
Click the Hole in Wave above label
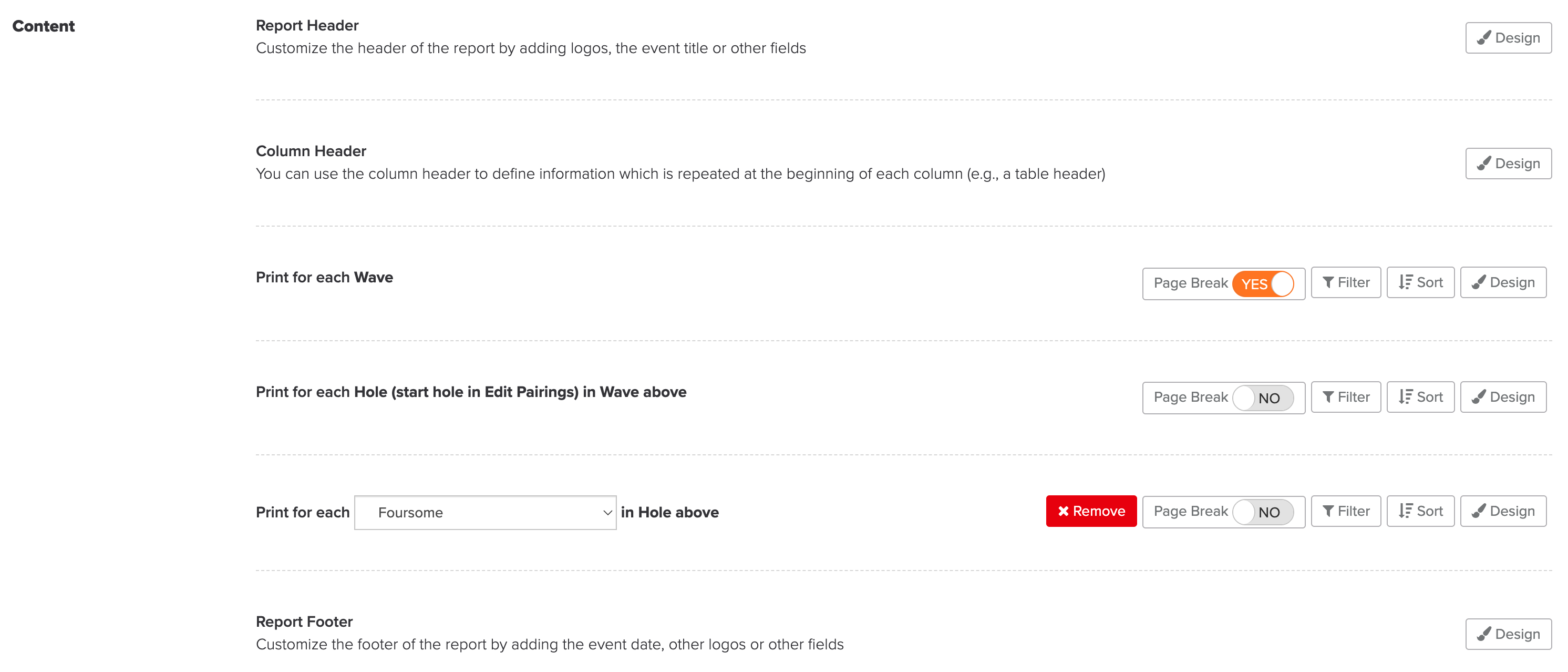pyautogui.click(x=470, y=392)
